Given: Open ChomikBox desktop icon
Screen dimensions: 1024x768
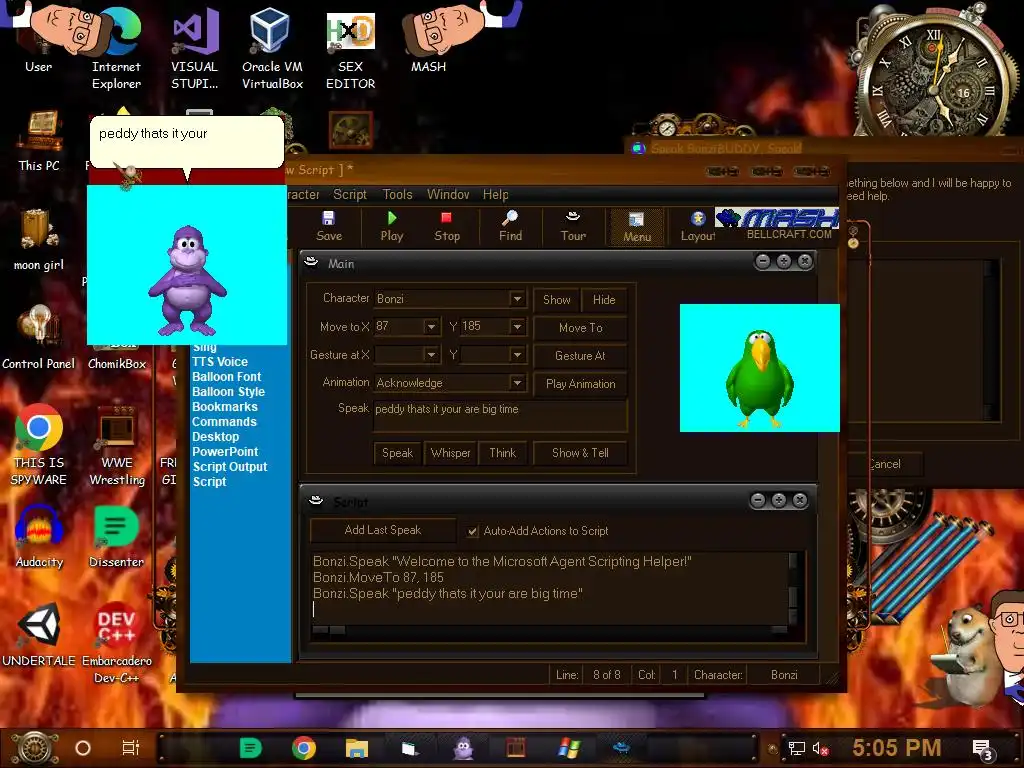Looking at the screenshot, I should click(117, 363).
